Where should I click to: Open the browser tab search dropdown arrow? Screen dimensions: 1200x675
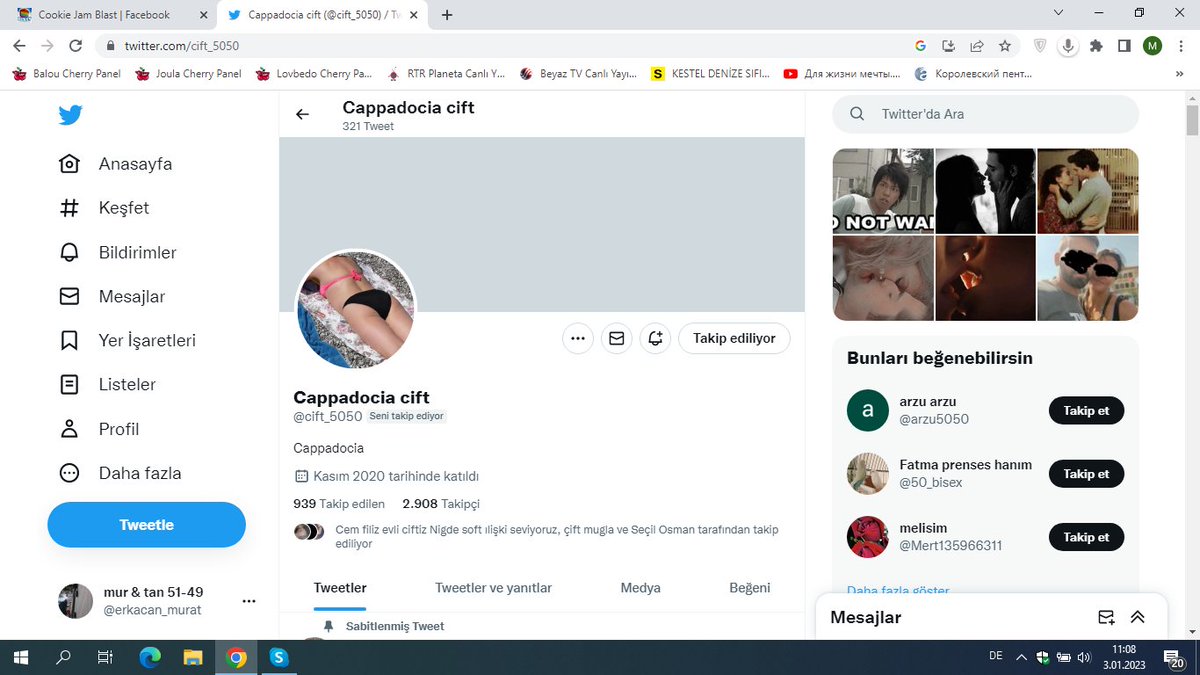[1058, 11]
